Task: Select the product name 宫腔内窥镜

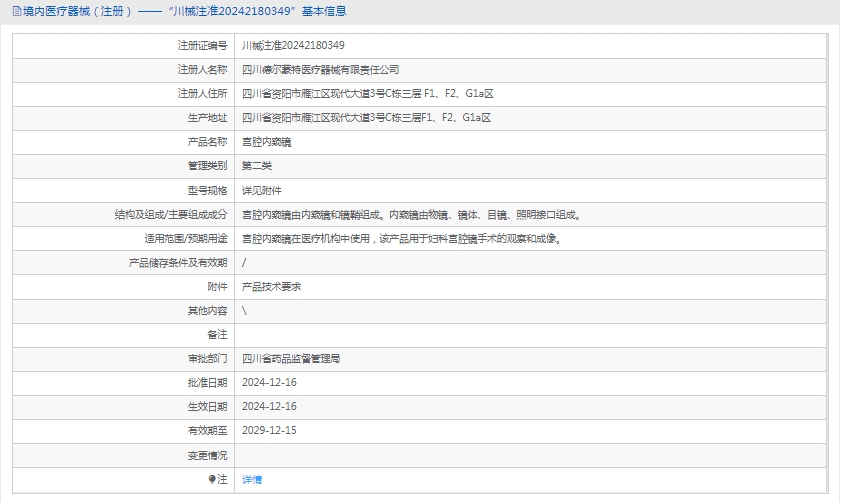Action: click(267, 142)
